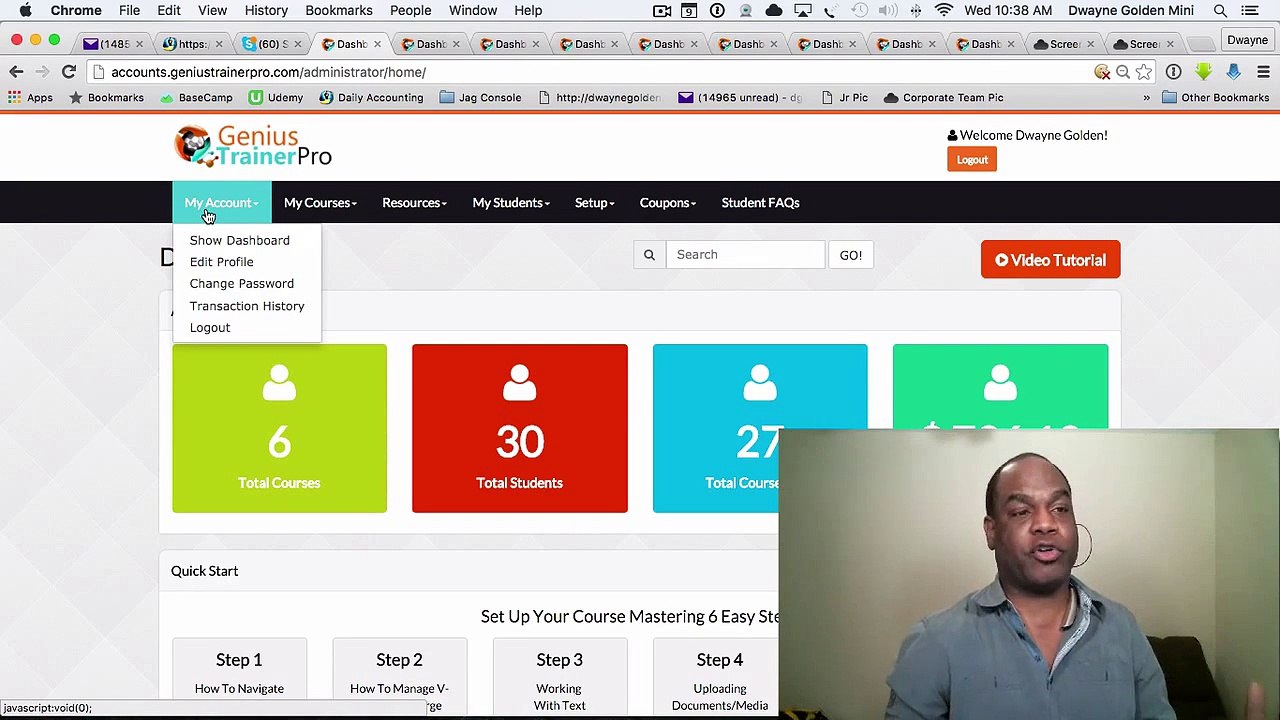Expand the Setup dropdown

tap(594, 202)
